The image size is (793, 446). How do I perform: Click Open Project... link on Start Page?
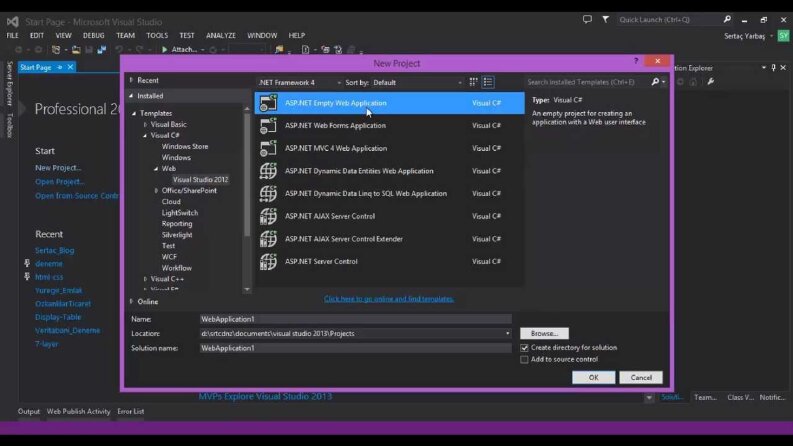coord(59,182)
